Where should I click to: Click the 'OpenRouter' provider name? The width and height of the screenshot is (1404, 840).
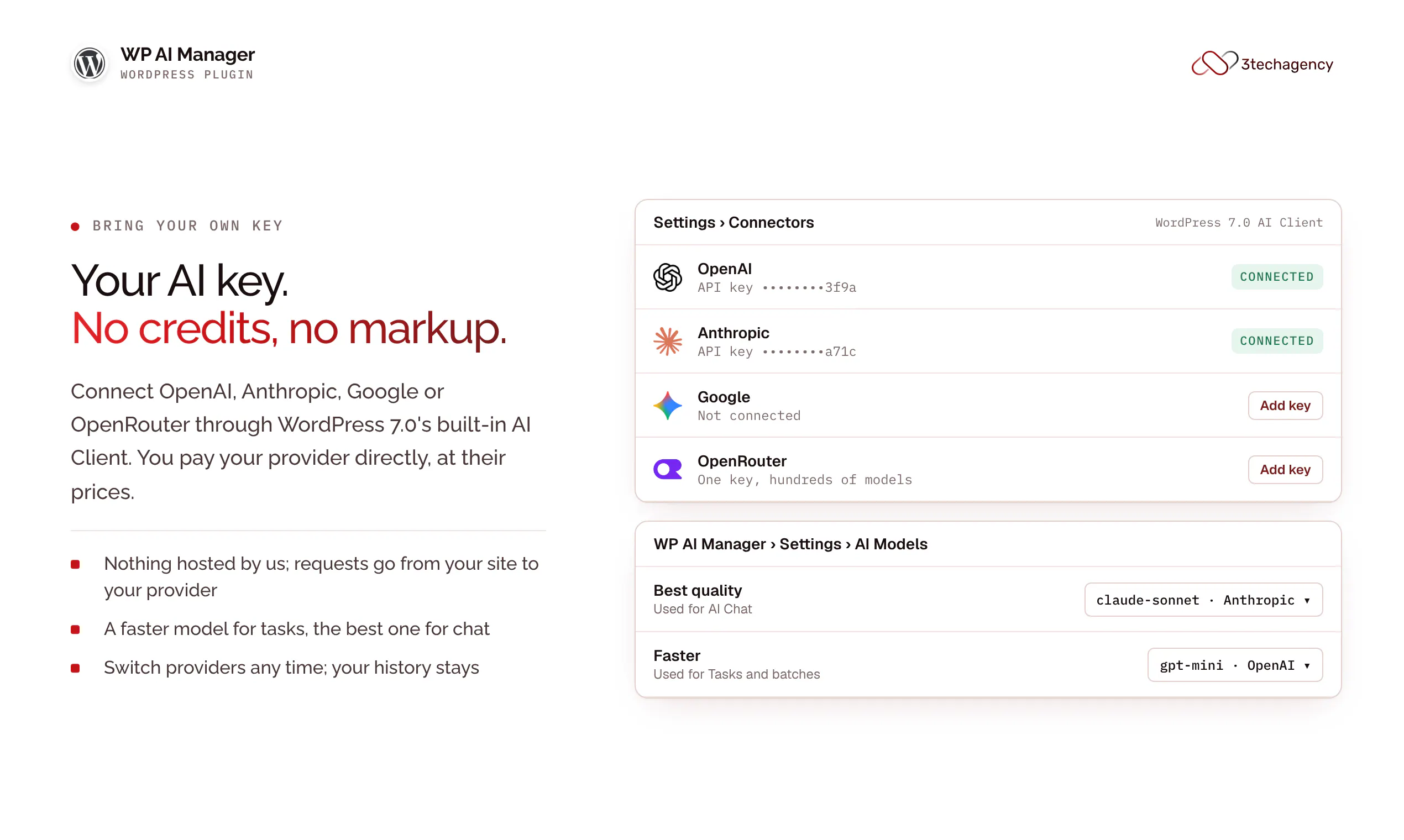pos(742,461)
